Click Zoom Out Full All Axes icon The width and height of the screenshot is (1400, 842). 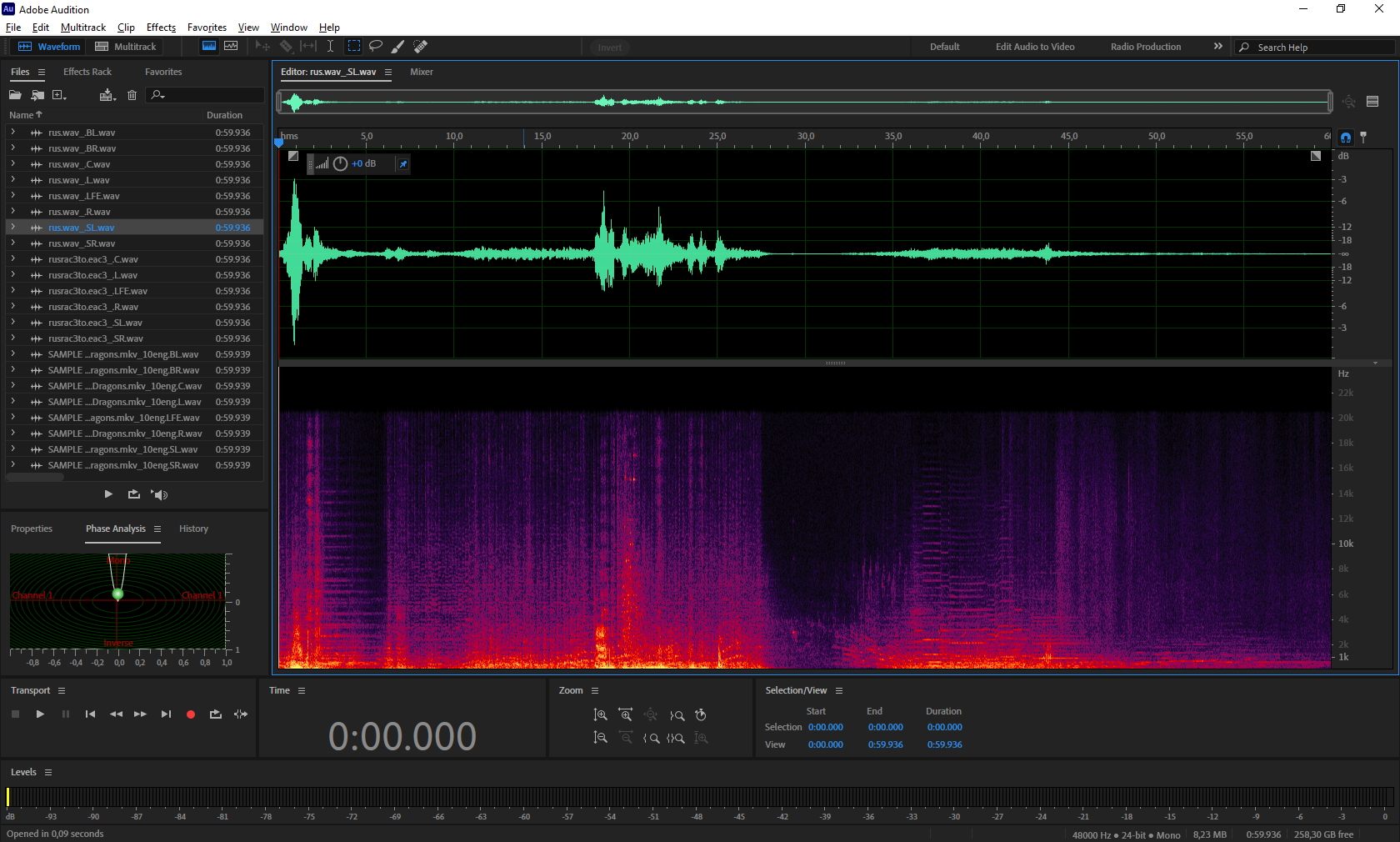click(x=651, y=714)
